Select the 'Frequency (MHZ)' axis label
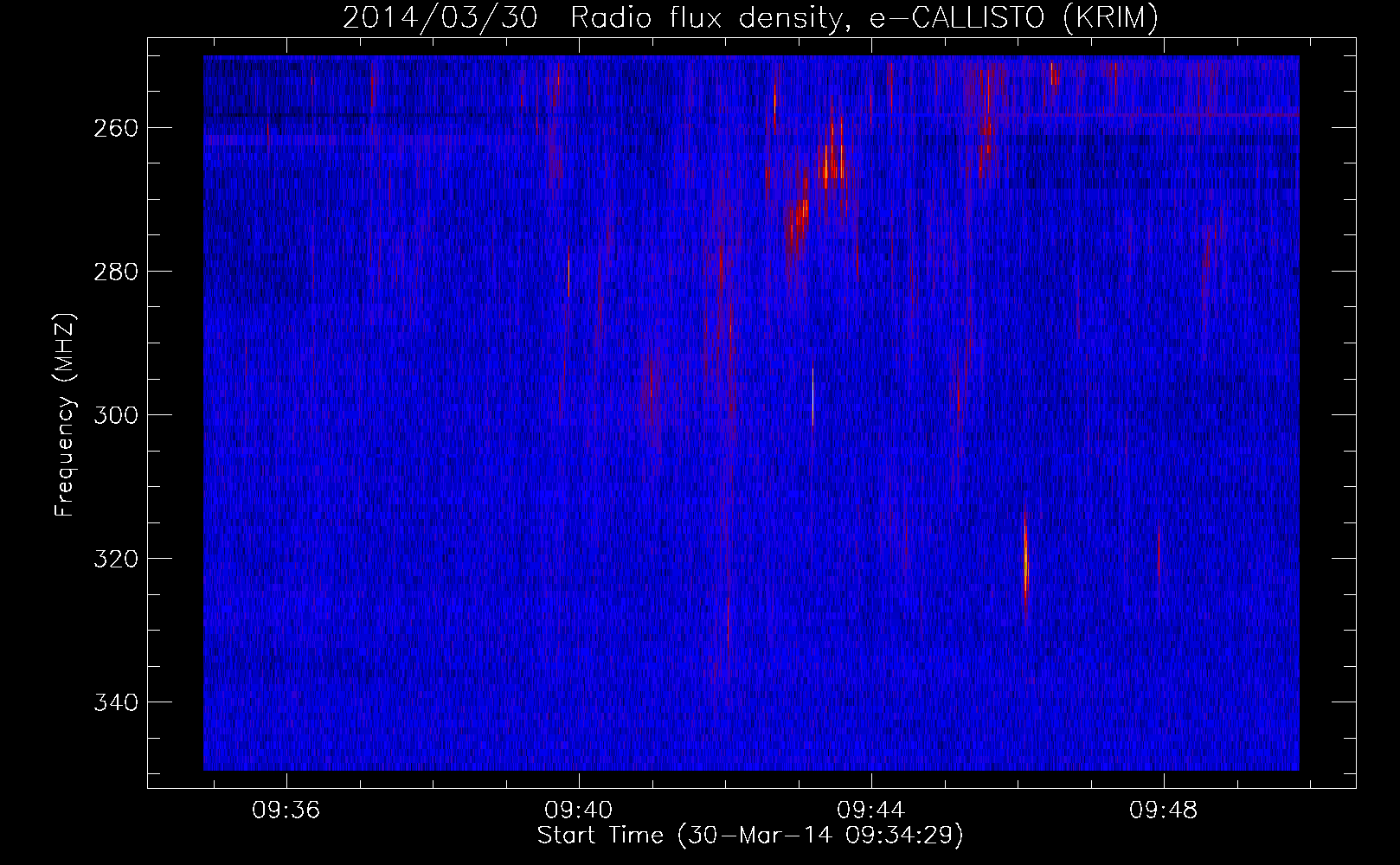 [65, 415]
